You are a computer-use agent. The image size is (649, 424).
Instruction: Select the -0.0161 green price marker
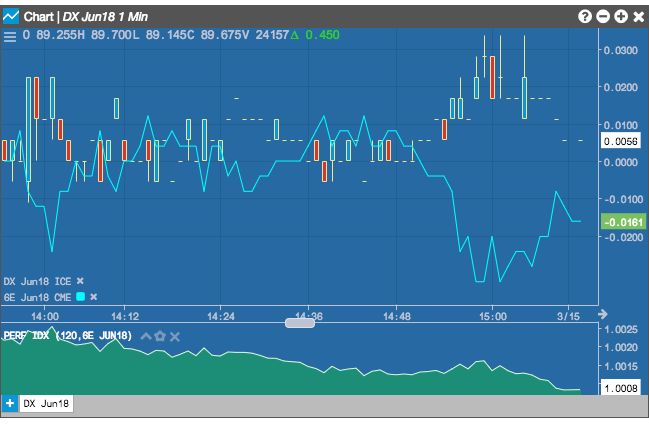(623, 222)
